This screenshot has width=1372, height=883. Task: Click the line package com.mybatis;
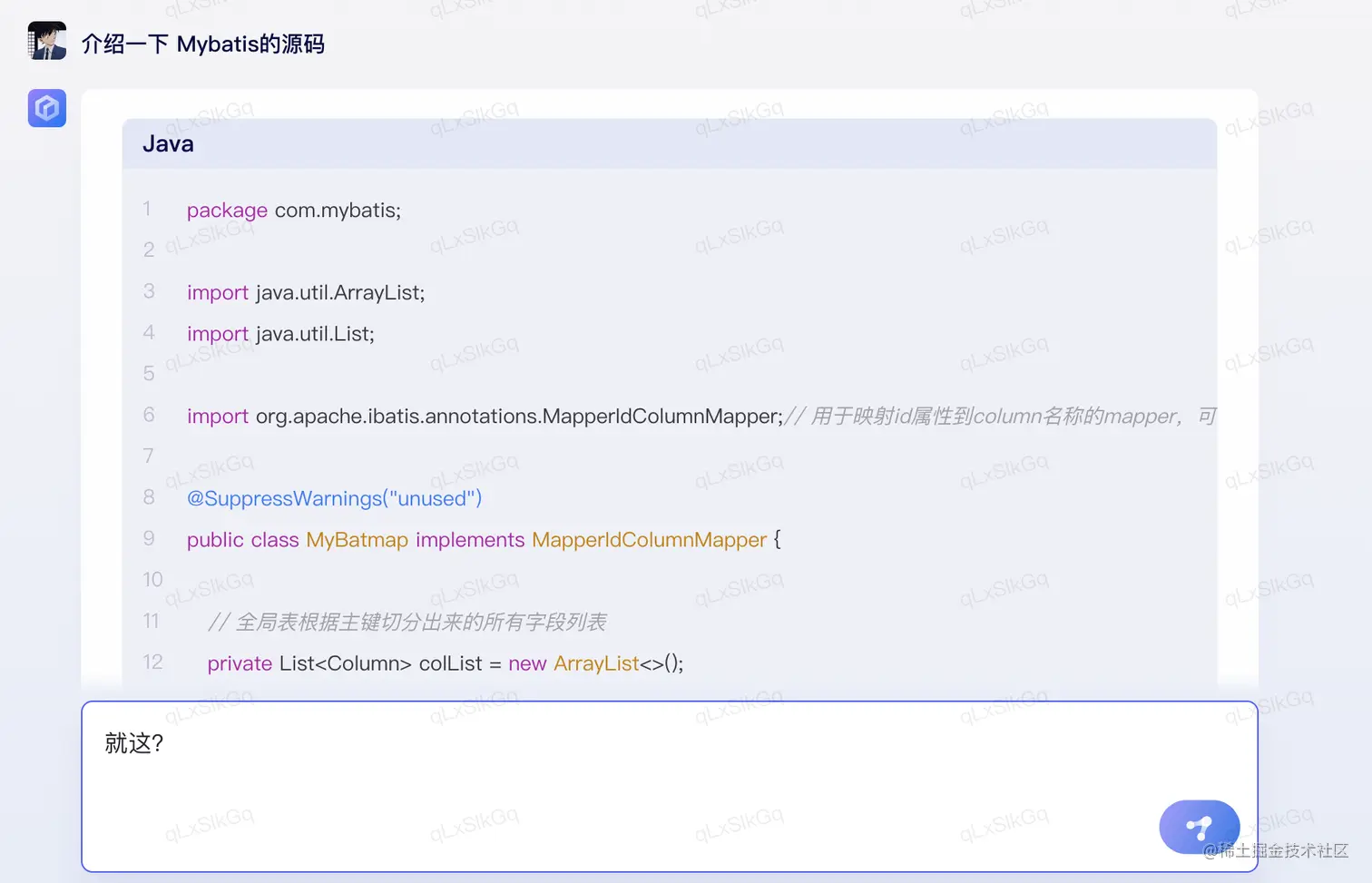[x=294, y=211]
